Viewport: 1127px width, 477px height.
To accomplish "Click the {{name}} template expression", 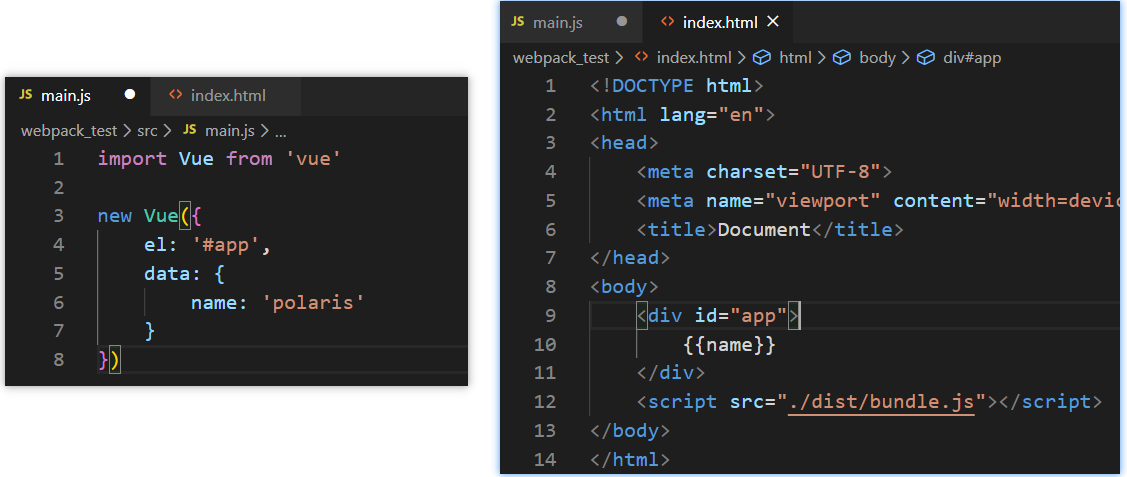I will 729,345.
